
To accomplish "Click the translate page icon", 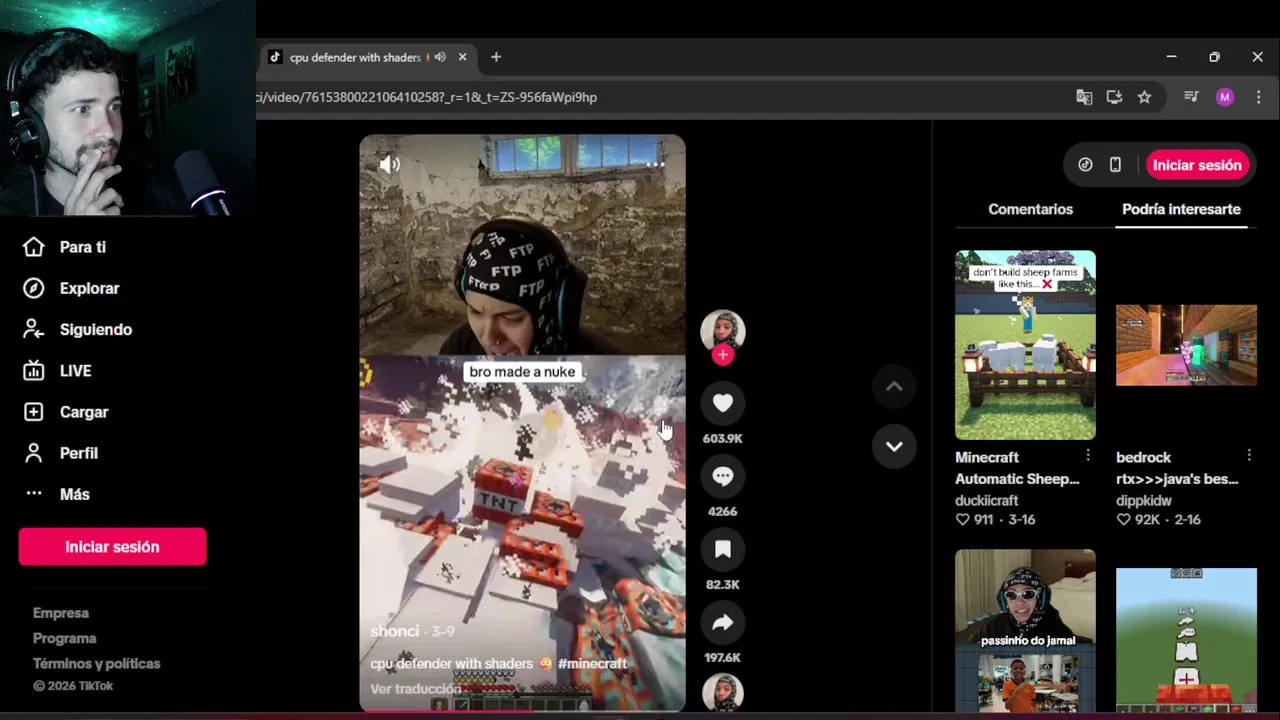I will [1084, 97].
